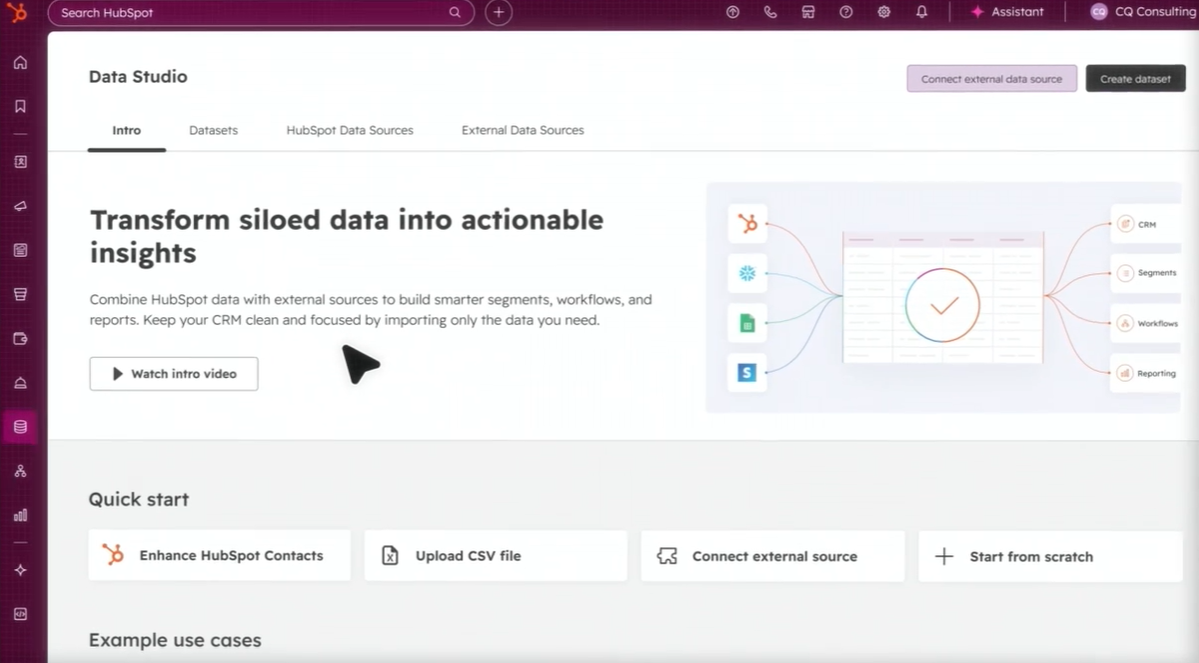
Task: Click the Snowflake source icon in illustration
Action: pyautogui.click(x=747, y=273)
